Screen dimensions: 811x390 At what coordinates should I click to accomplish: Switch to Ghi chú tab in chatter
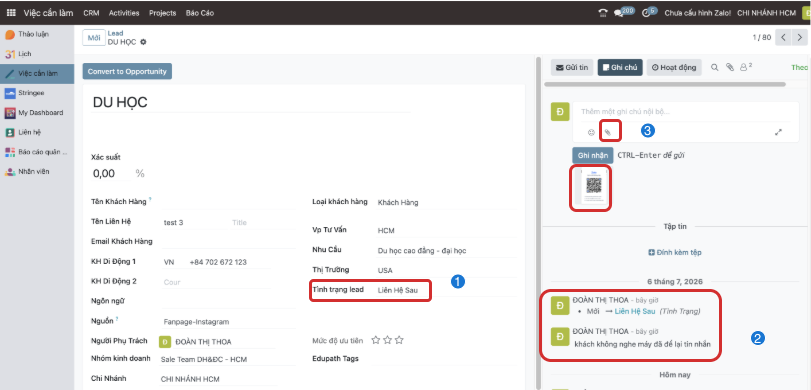(620, 67)
